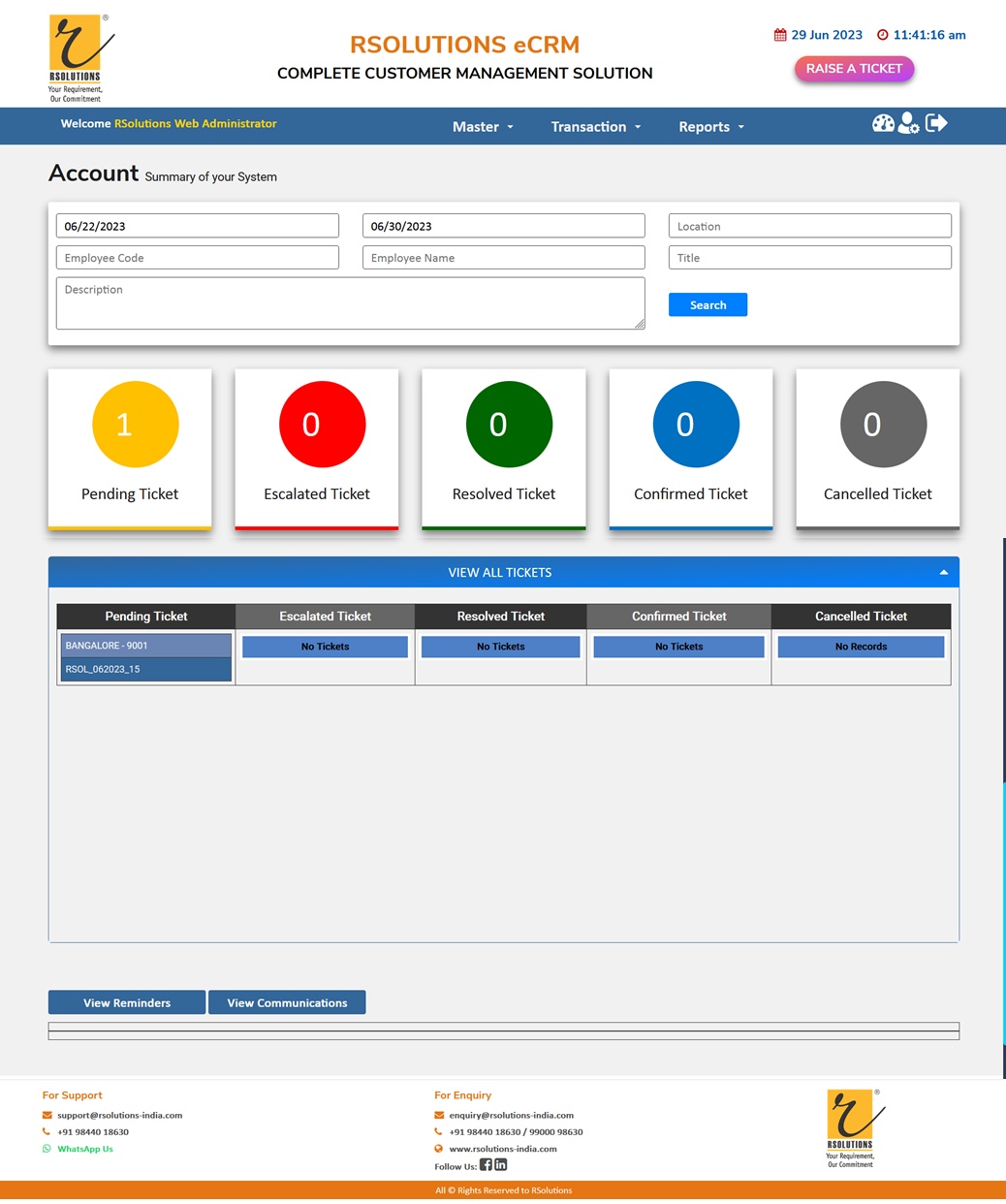The width and height of the screenshot is (1006, 1204).
Task: Open the Facebook follow icon
Action: point(486,1164)
